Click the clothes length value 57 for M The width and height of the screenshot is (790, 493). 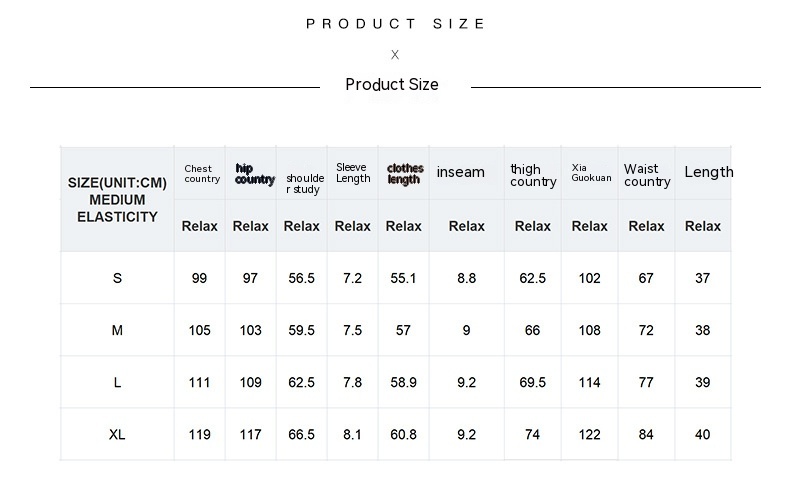tap(403, 330)
